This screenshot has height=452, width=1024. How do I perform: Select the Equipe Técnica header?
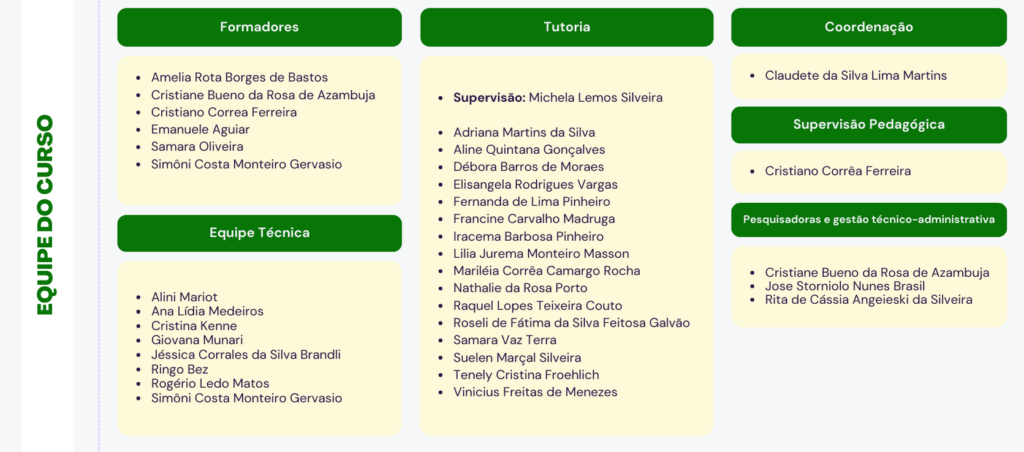point(259,233)
